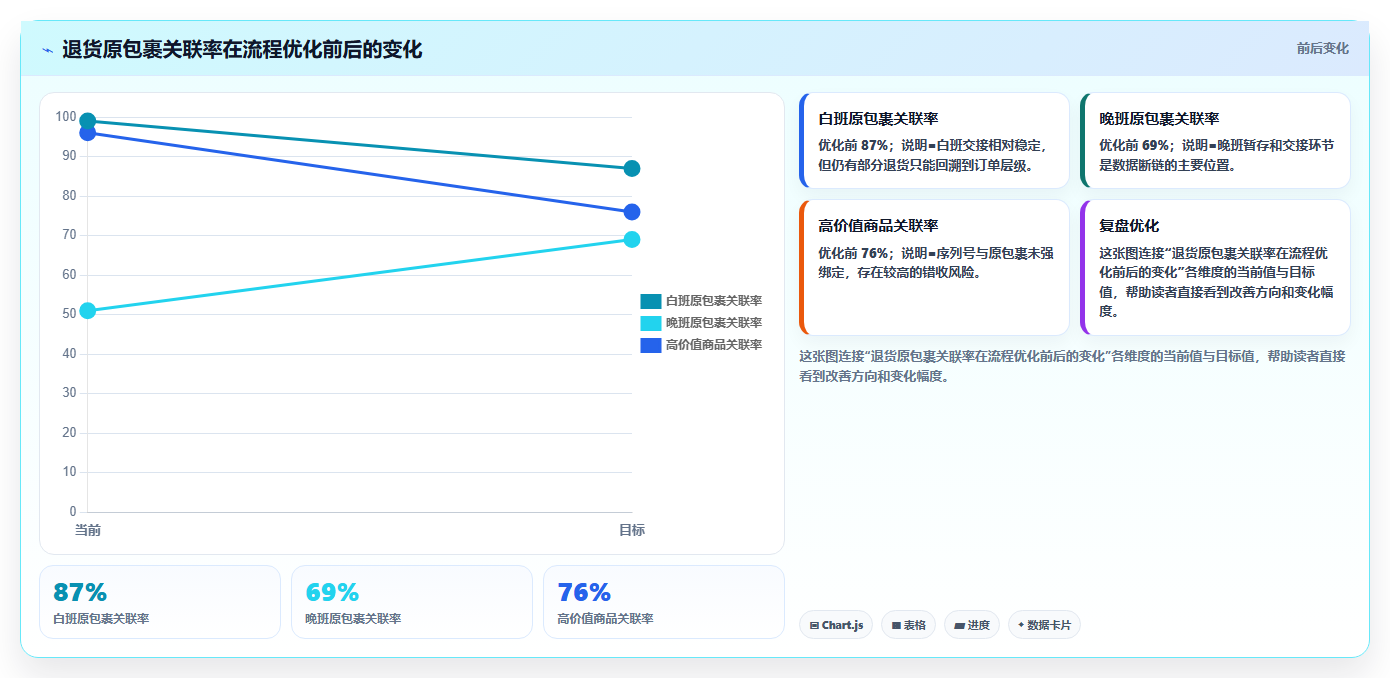Viewport: 1390px width, 678px height.
Task: Click the 表格 tag icon
Action: (x=896, y=626)
